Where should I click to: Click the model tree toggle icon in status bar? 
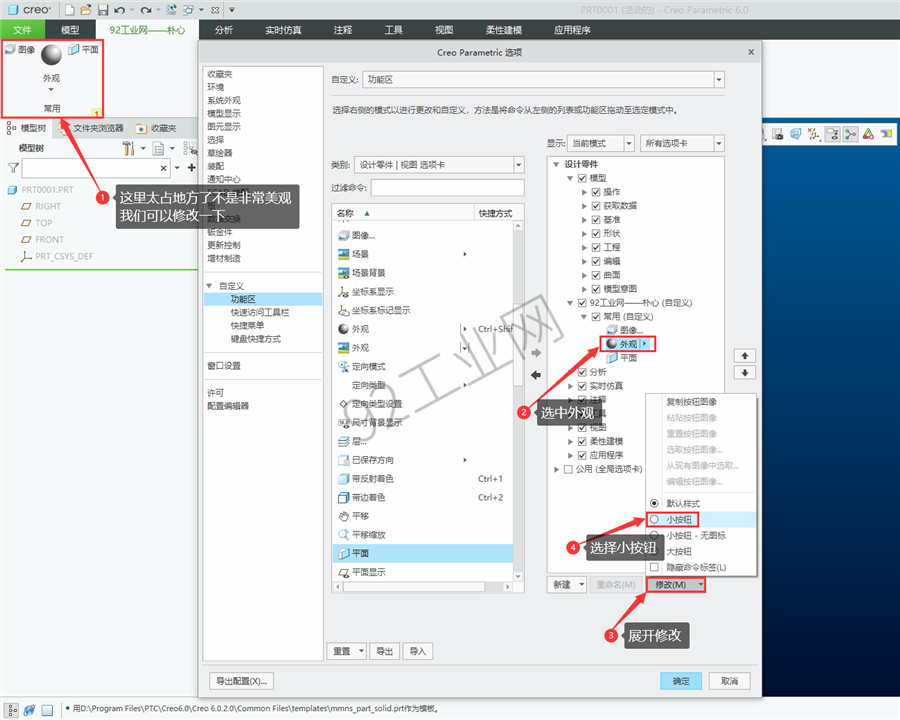tap(12, 710)
